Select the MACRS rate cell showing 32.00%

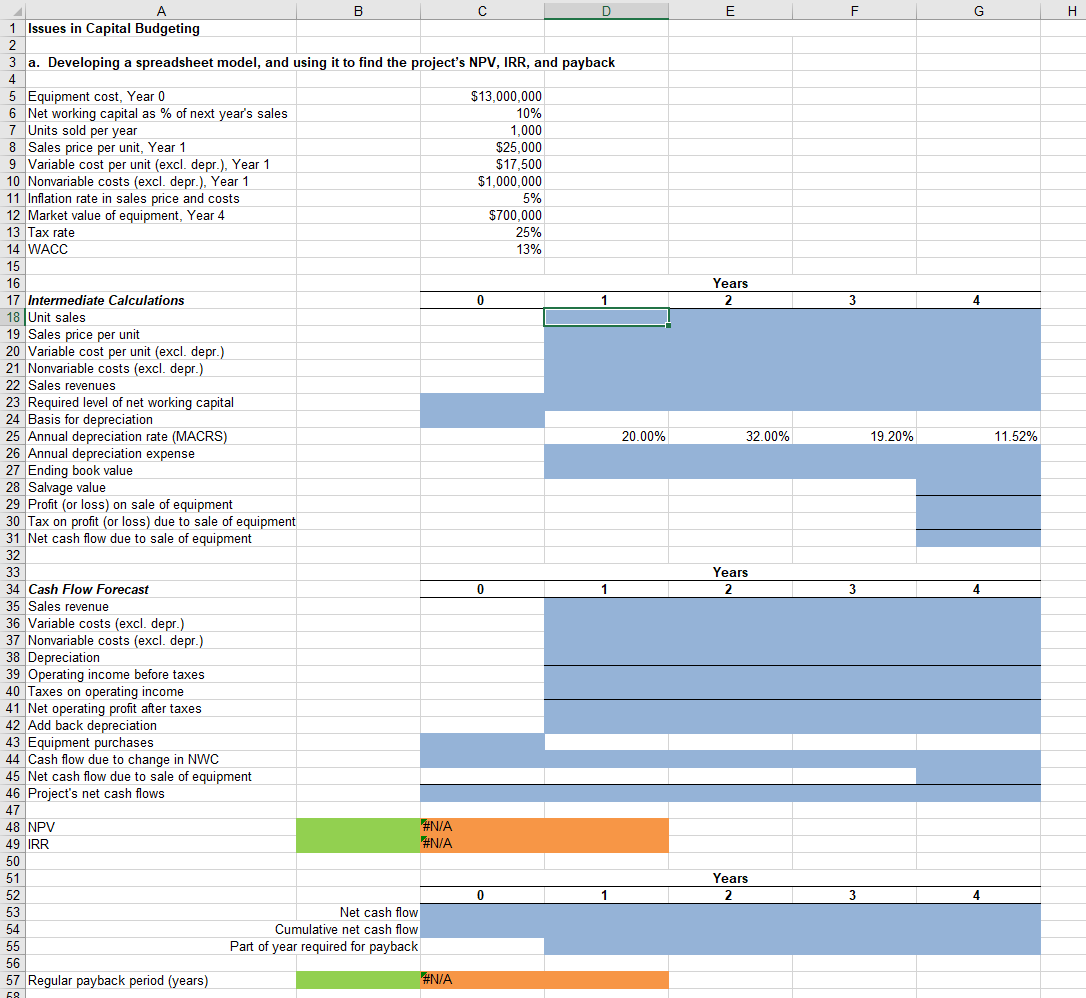(730, 436)
